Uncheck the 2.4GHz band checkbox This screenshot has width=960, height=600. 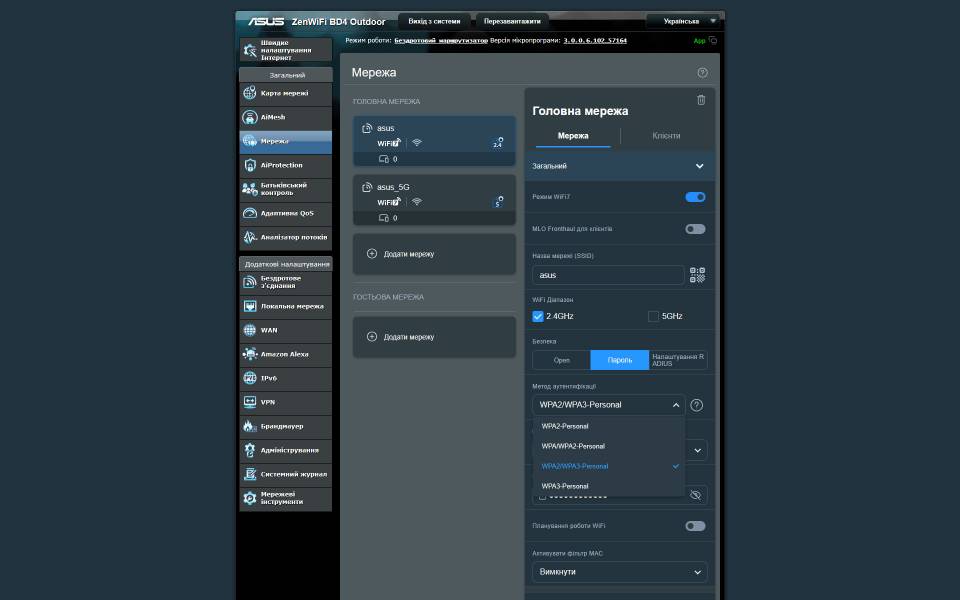point(538,316)
